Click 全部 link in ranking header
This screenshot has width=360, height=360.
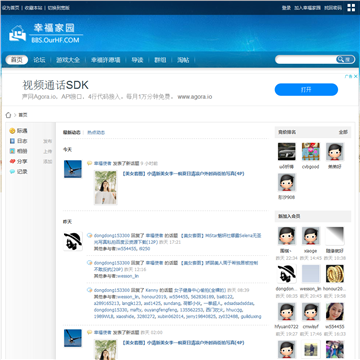pyautogui.click(x=343, y=132)
